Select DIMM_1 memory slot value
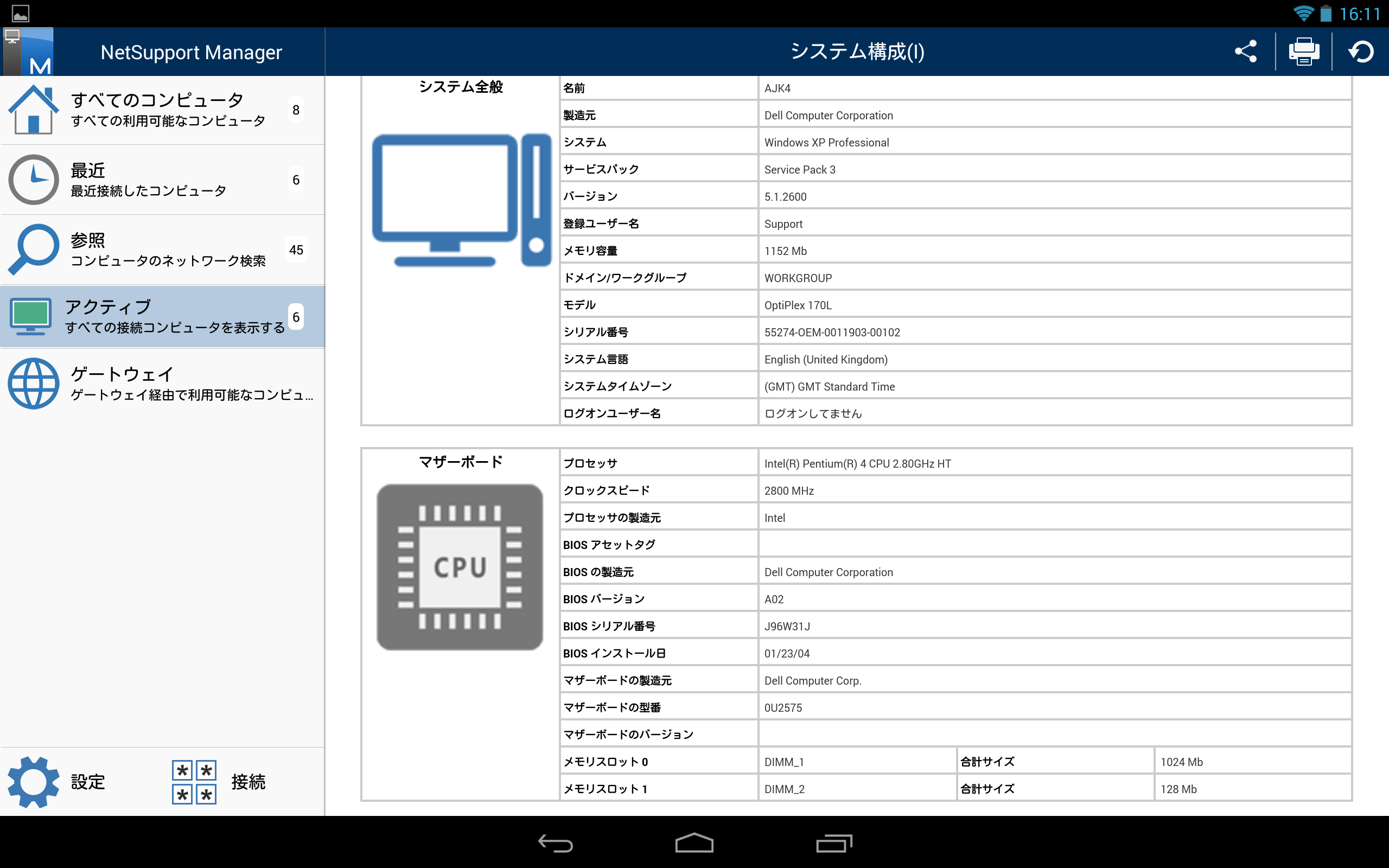Screen dimensions: 1389x868 coord(784,762)
